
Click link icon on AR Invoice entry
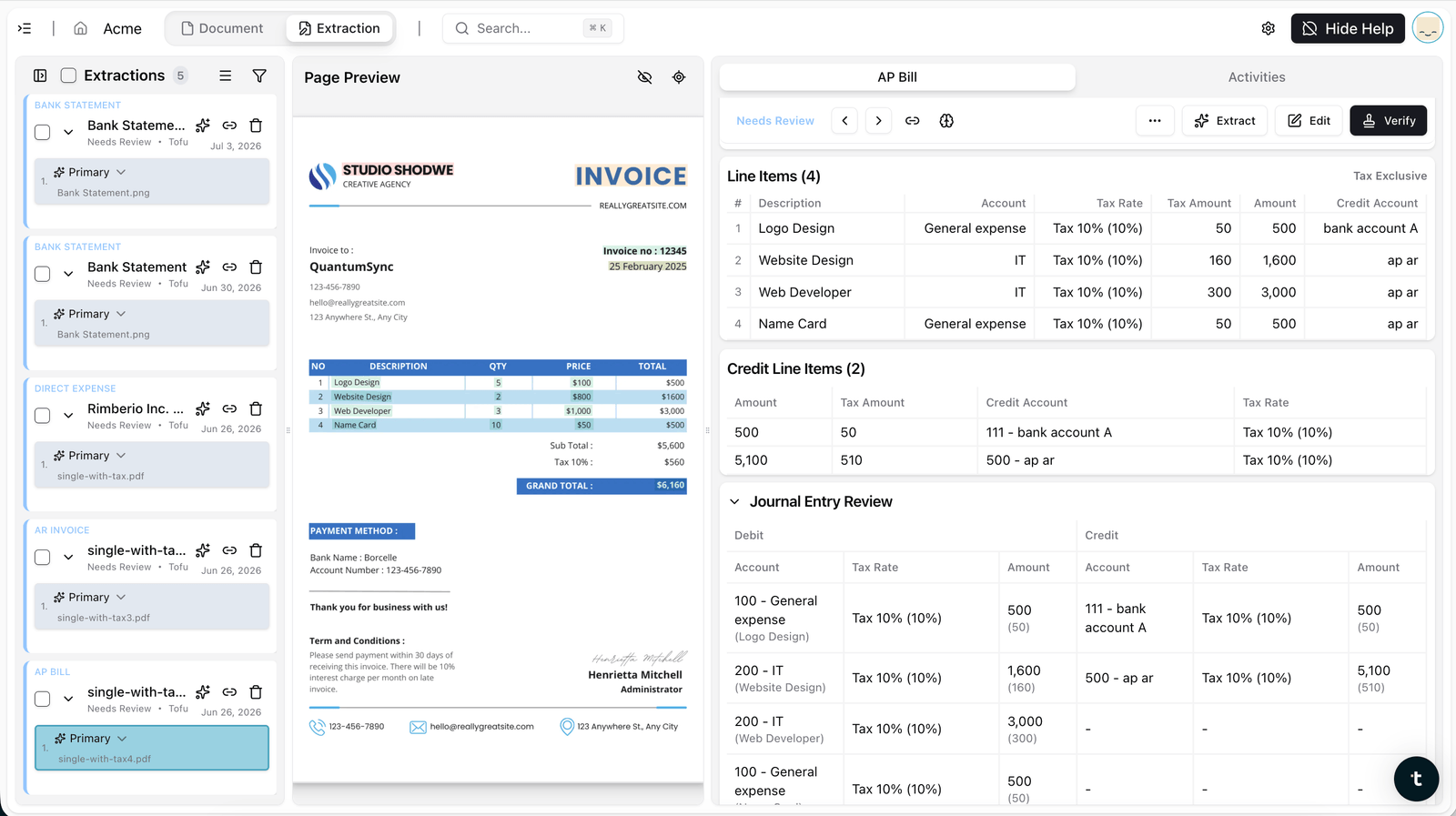pos(229,550)
